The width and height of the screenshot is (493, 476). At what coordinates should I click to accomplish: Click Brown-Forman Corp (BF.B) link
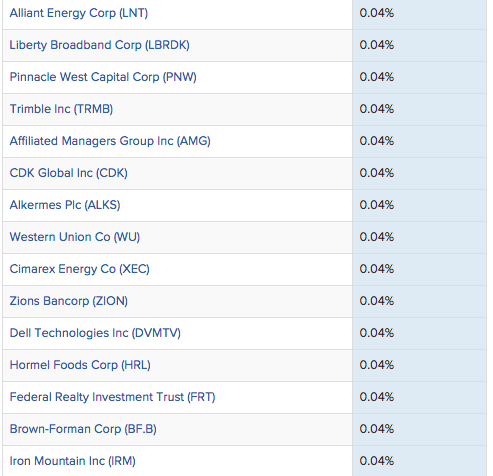click(x=83, y=429)
